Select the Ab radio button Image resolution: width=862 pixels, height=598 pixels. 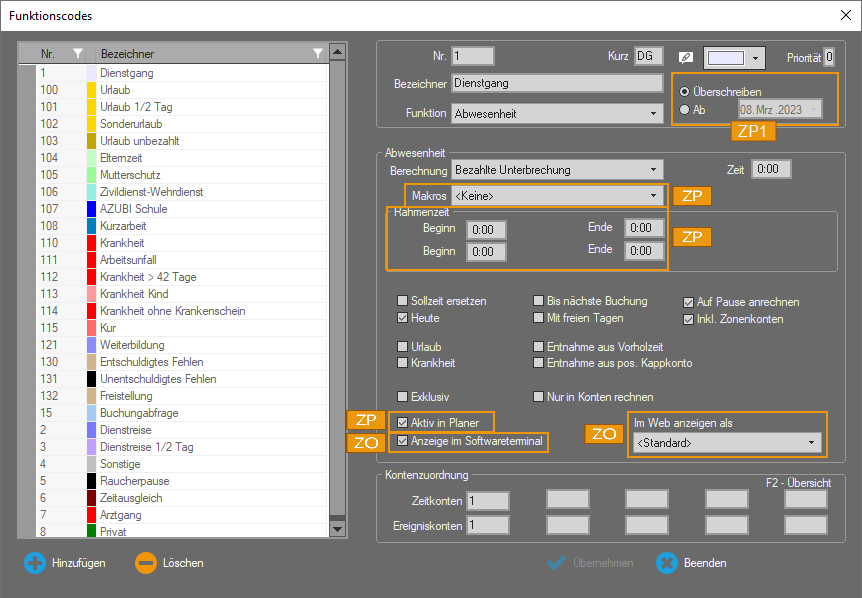pyautogui.click(x=684, y=109)
